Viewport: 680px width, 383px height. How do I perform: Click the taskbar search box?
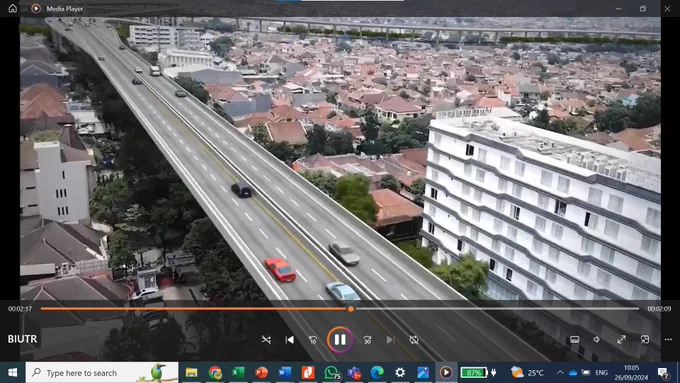(102, 373)
